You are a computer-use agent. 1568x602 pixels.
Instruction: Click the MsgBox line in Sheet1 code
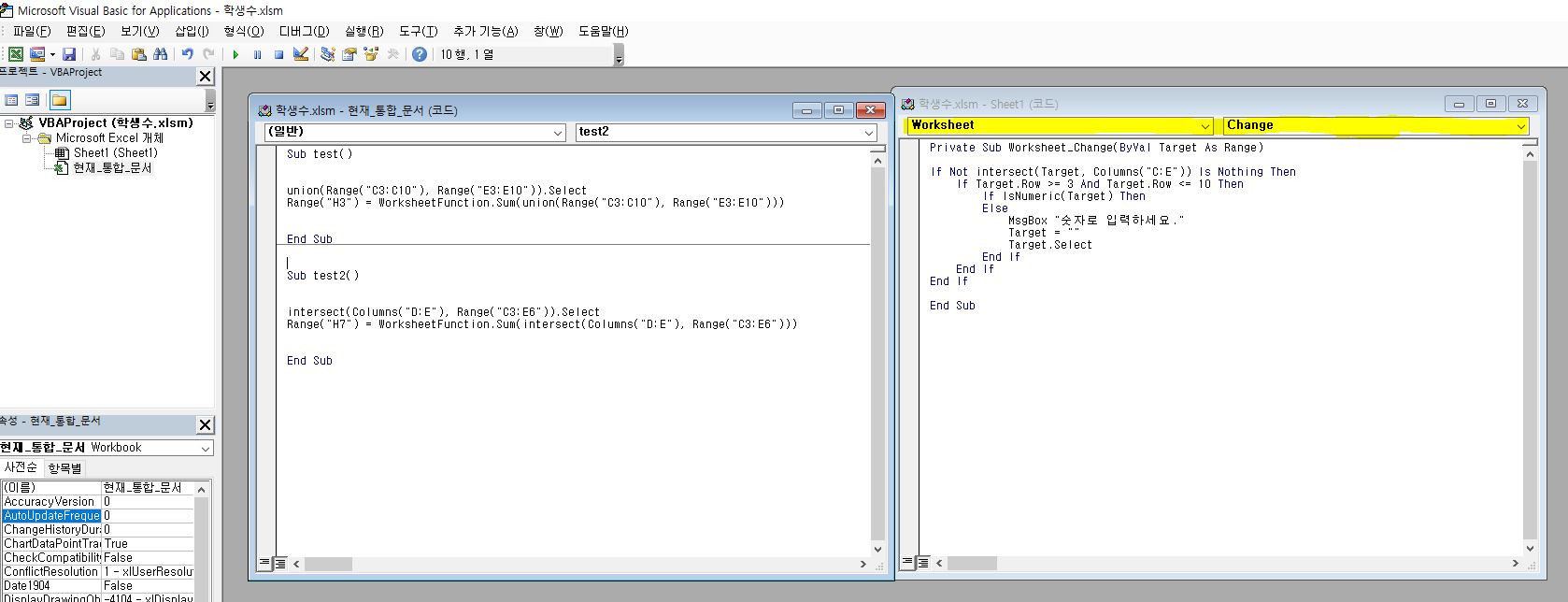pyautogui.click(x=1096, y=221)
